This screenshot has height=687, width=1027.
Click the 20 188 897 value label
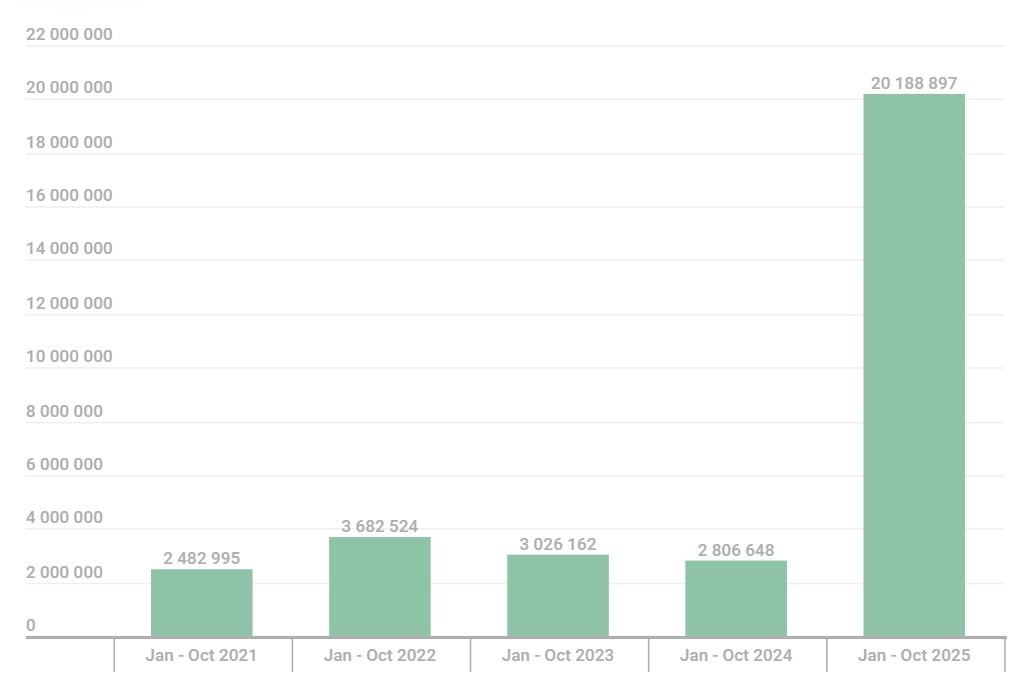(914, 83)
